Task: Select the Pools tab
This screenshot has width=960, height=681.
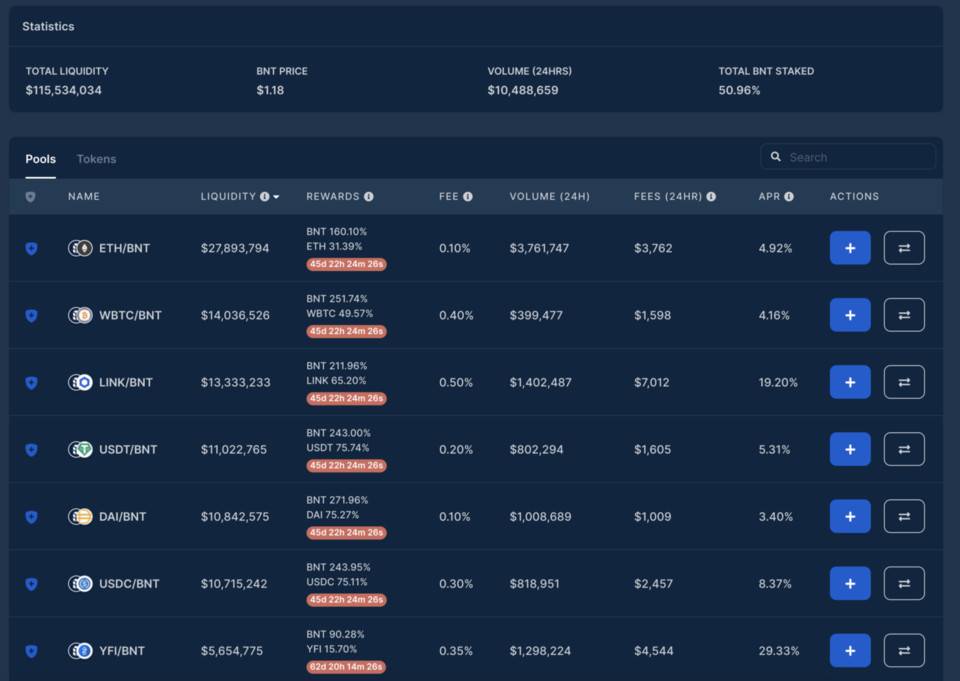Action: [40, 158]
